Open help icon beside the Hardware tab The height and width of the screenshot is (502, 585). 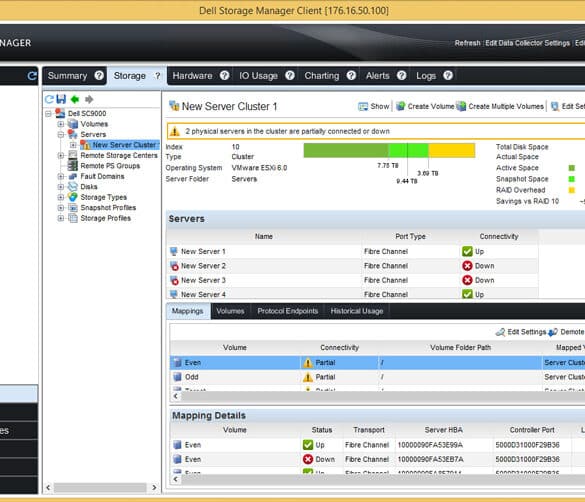[224, 76]
